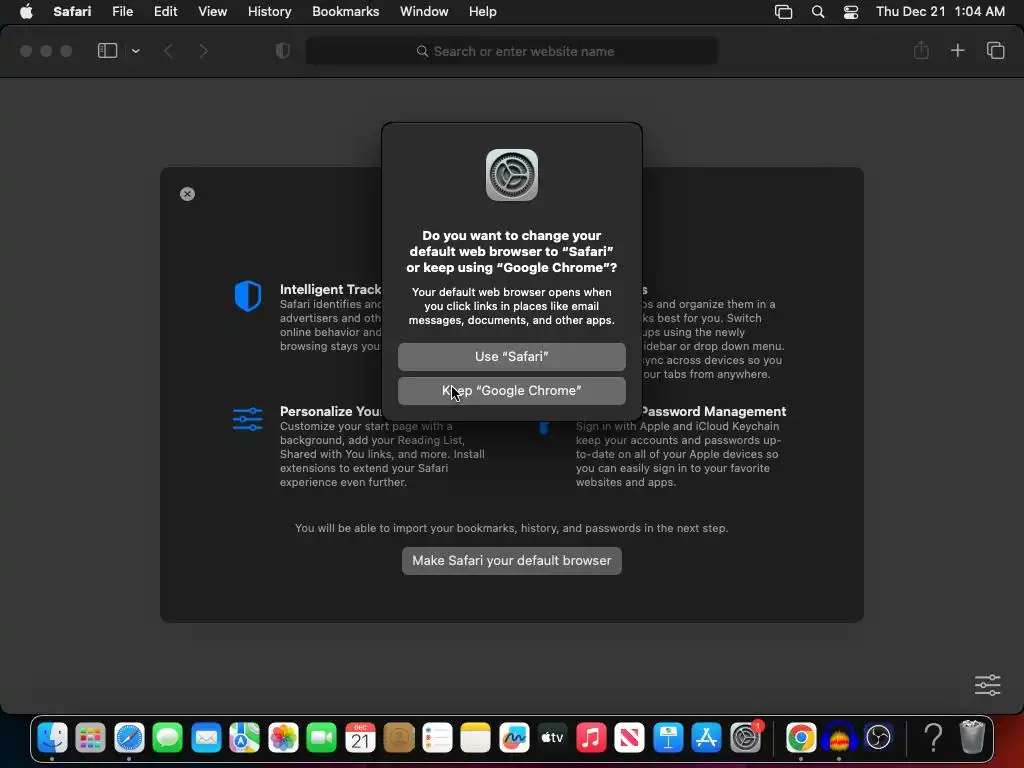Open the Safari menu
Viewport: 1024px width, 768px height.
72,12
